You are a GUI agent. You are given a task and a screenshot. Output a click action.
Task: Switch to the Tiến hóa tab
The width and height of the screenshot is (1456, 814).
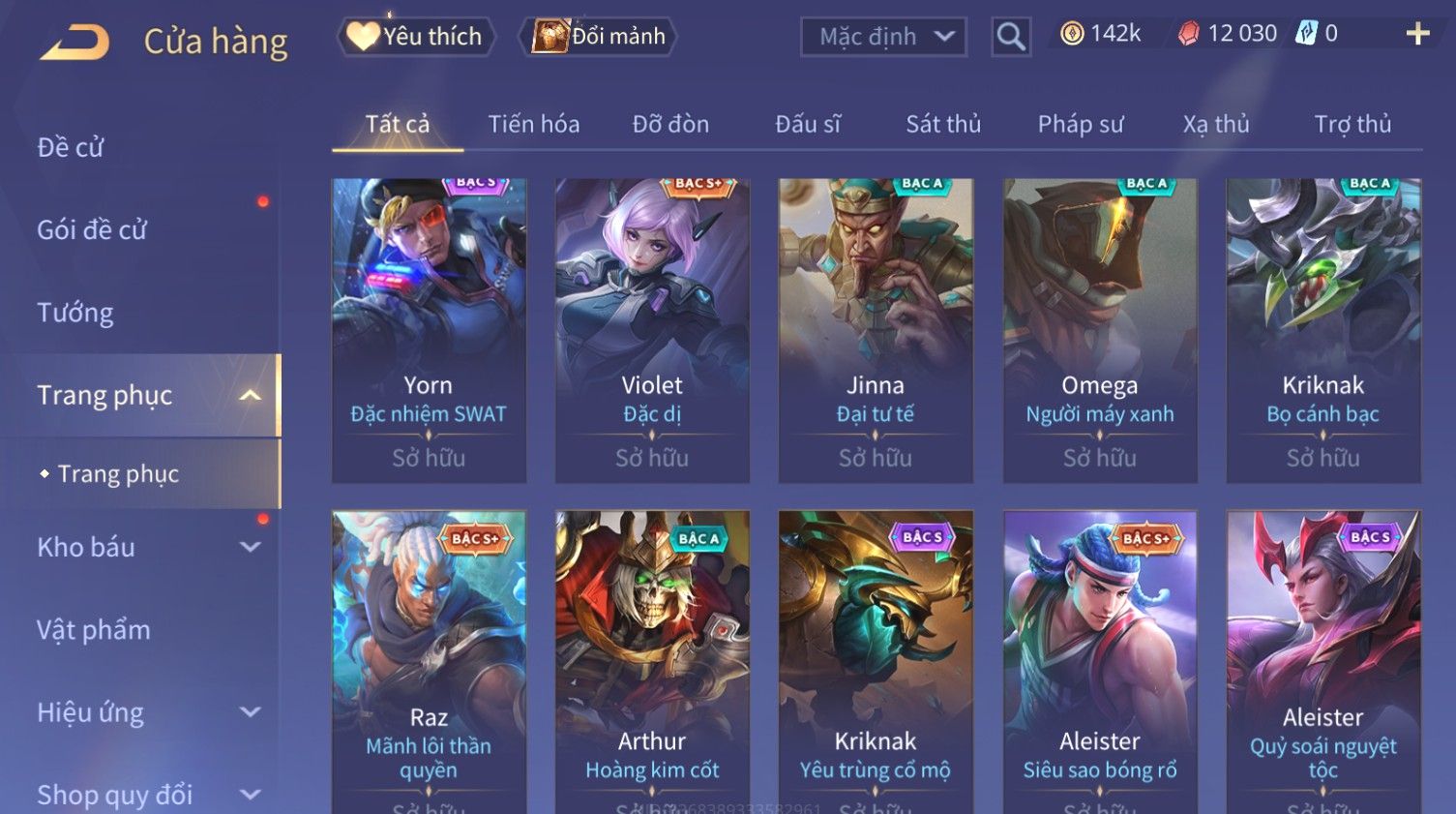coord(534,124)
